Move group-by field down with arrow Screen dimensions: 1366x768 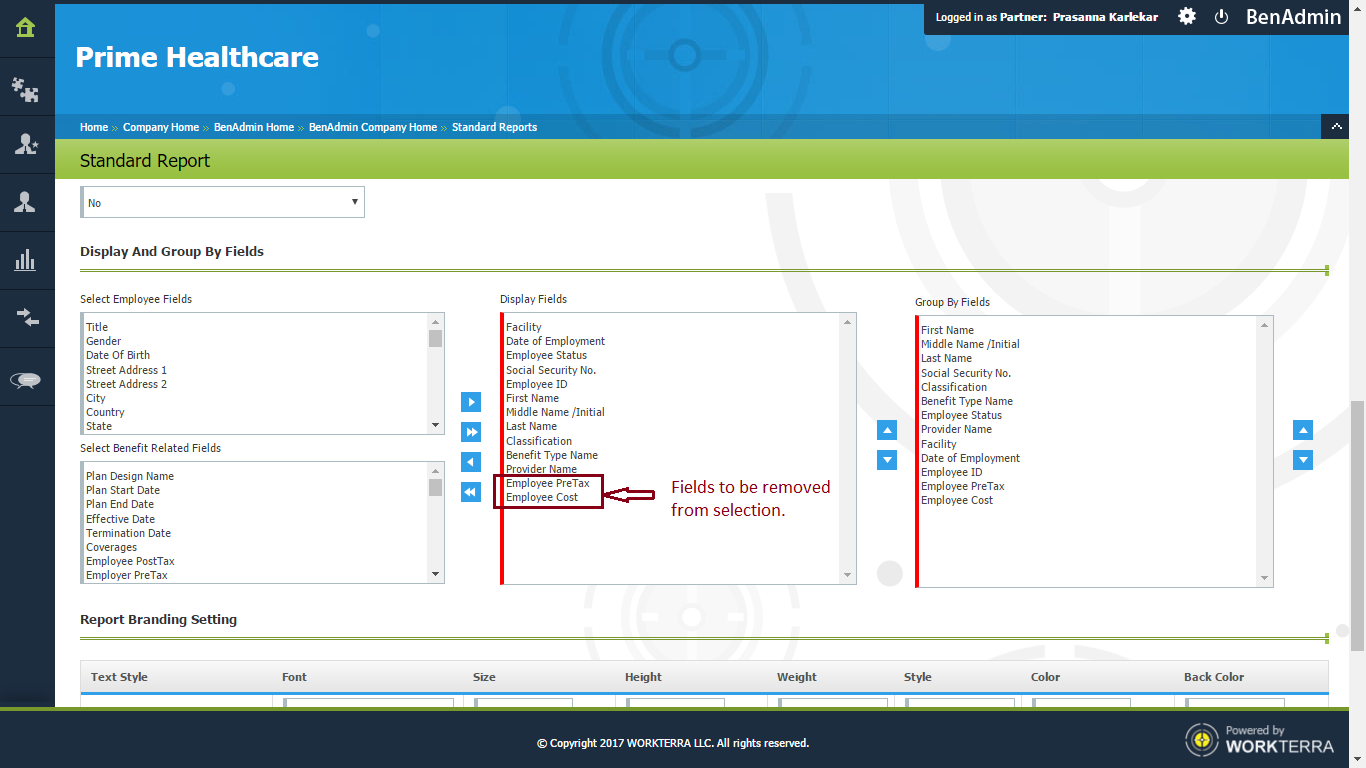click(1303, 460)
